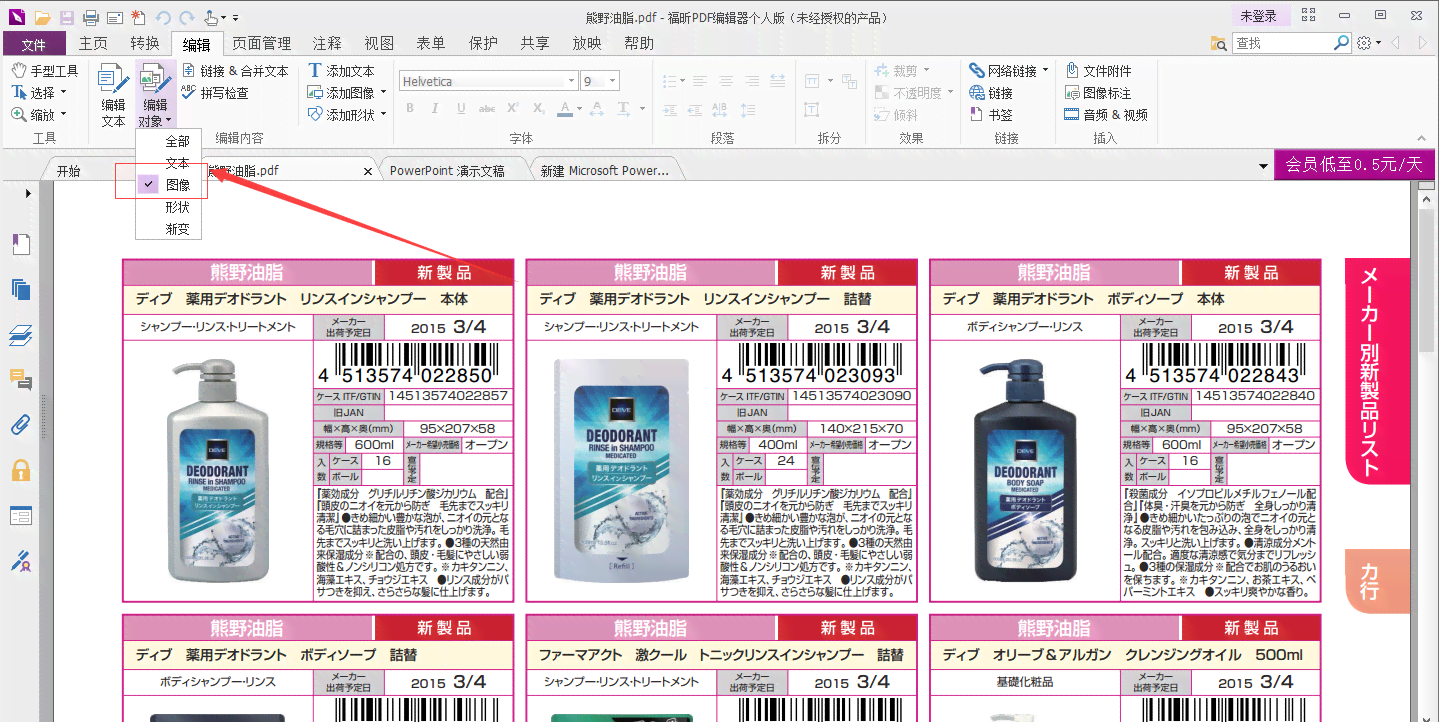The image size is (1439, 722).
Task: Click the 未登录 login button
Action: pos(1258,16)
